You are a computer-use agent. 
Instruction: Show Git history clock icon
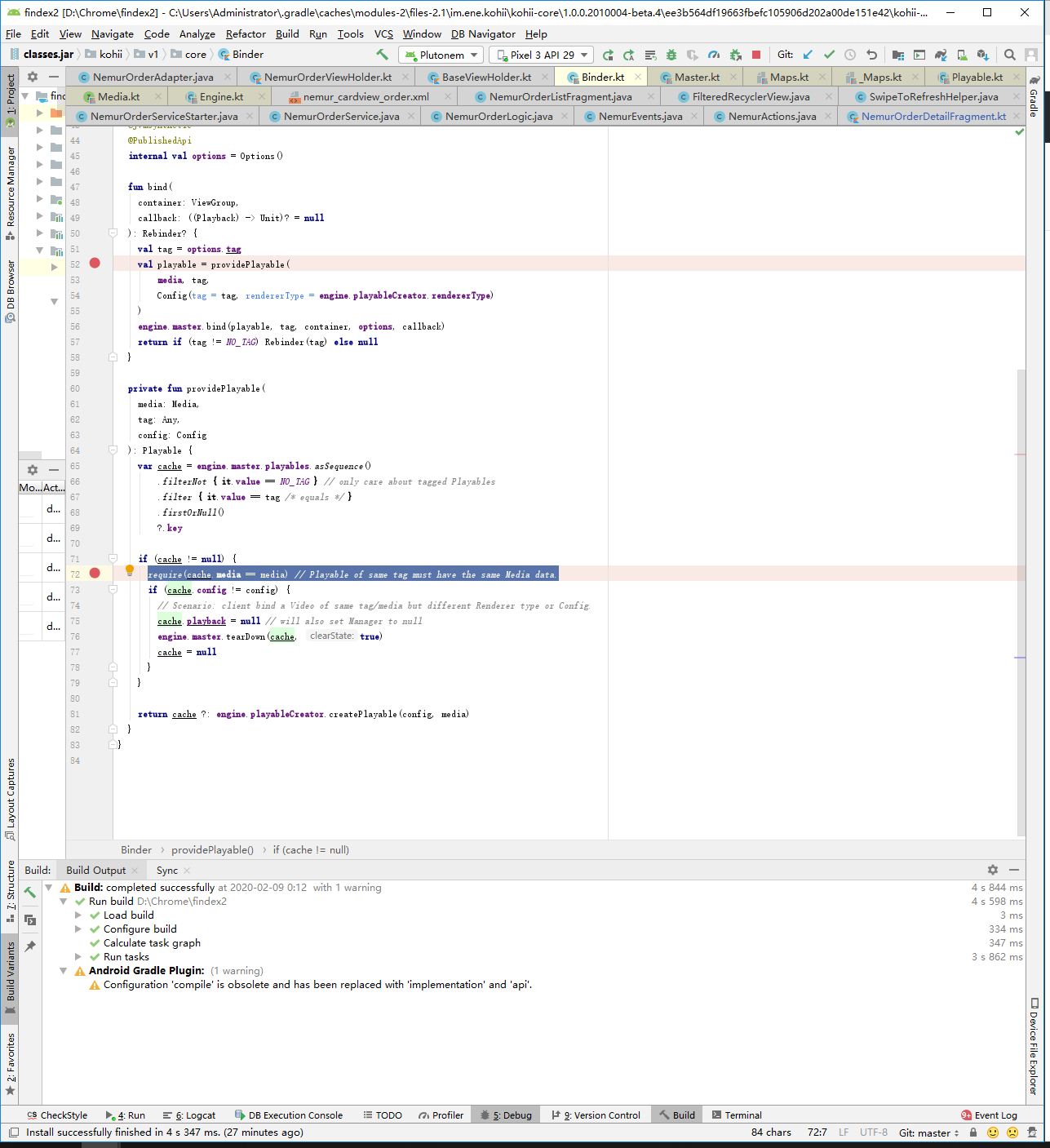coord(850,55)
